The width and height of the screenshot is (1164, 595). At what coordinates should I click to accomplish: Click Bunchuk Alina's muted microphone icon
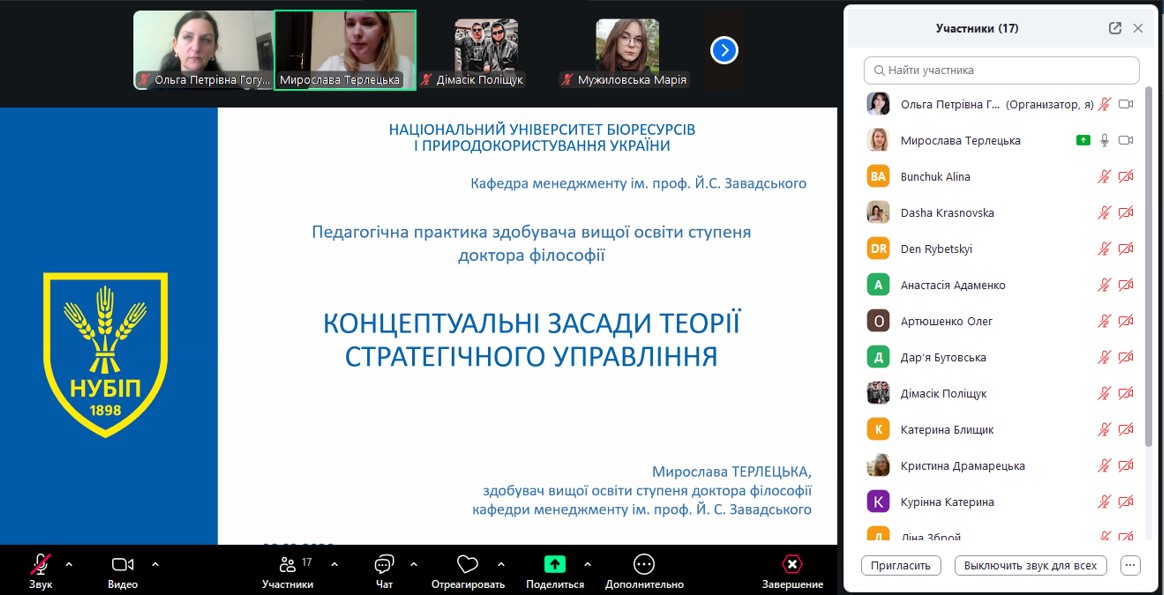pyautogui.click(x=1105, y=177)
